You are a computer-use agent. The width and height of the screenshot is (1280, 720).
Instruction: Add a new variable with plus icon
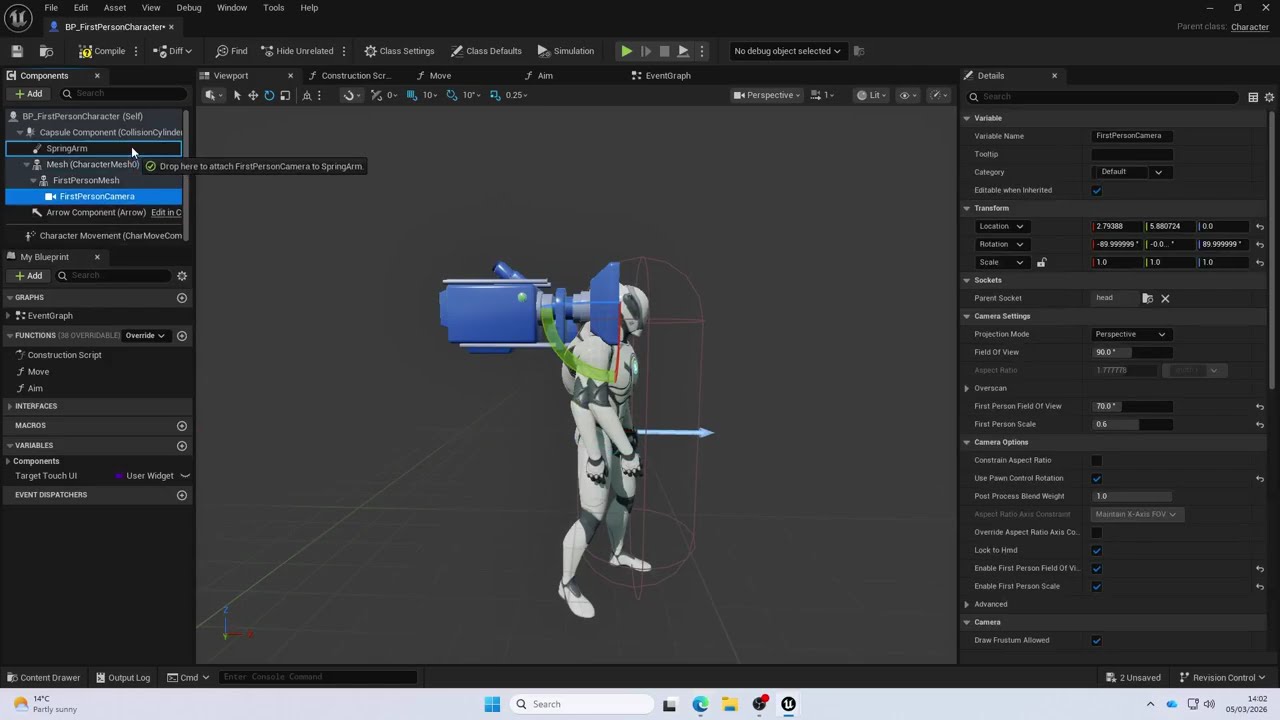(x=182, y=445)
